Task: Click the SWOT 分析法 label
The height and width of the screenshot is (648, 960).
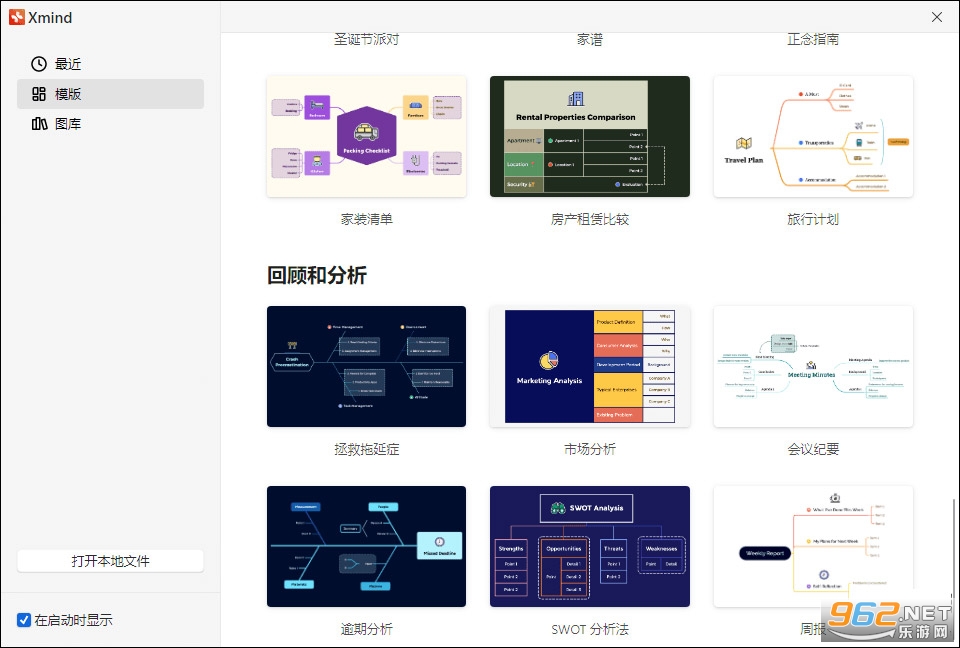Action: coord(590,629)
